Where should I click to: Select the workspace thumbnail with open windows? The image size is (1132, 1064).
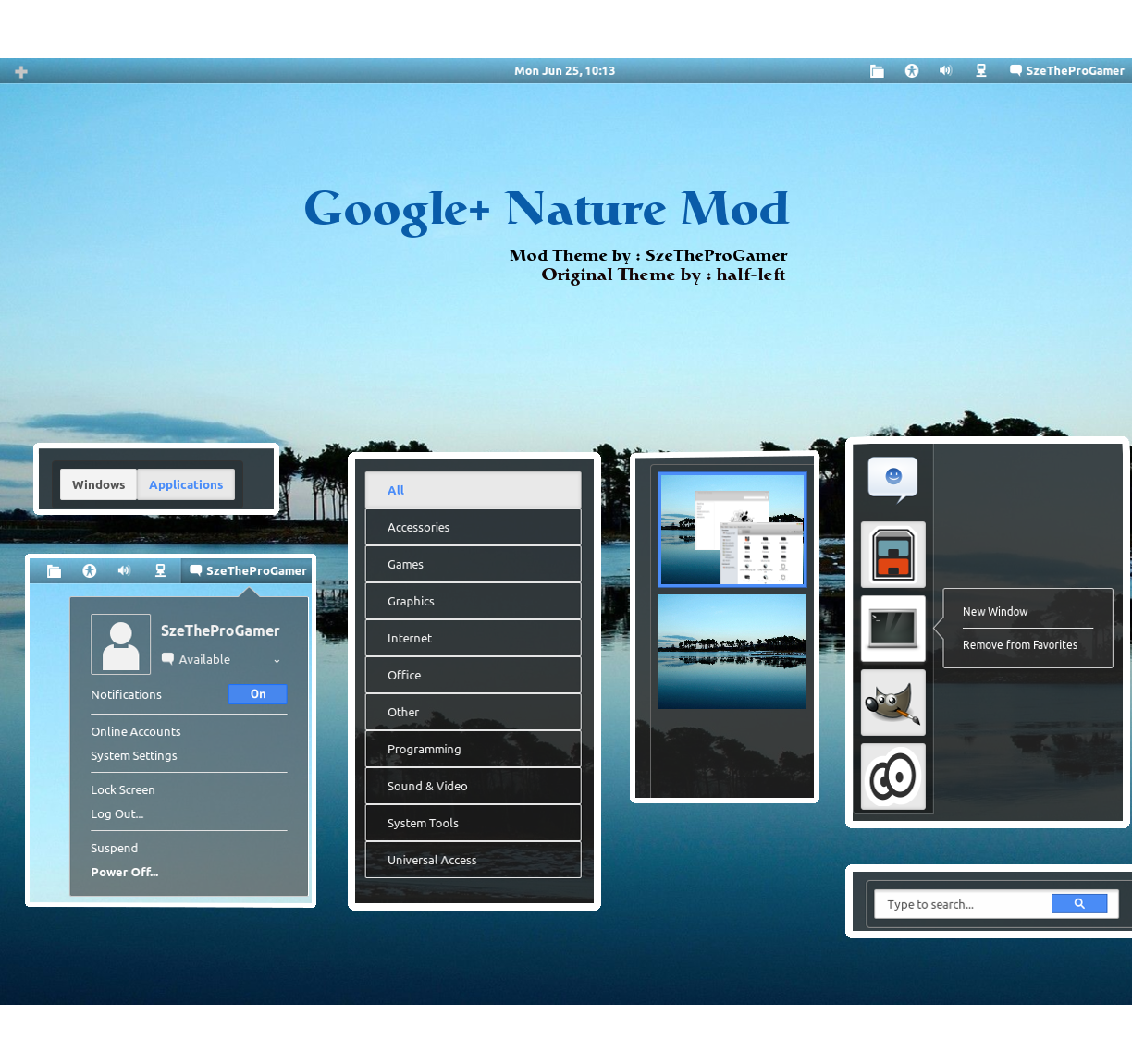[732, 530]
